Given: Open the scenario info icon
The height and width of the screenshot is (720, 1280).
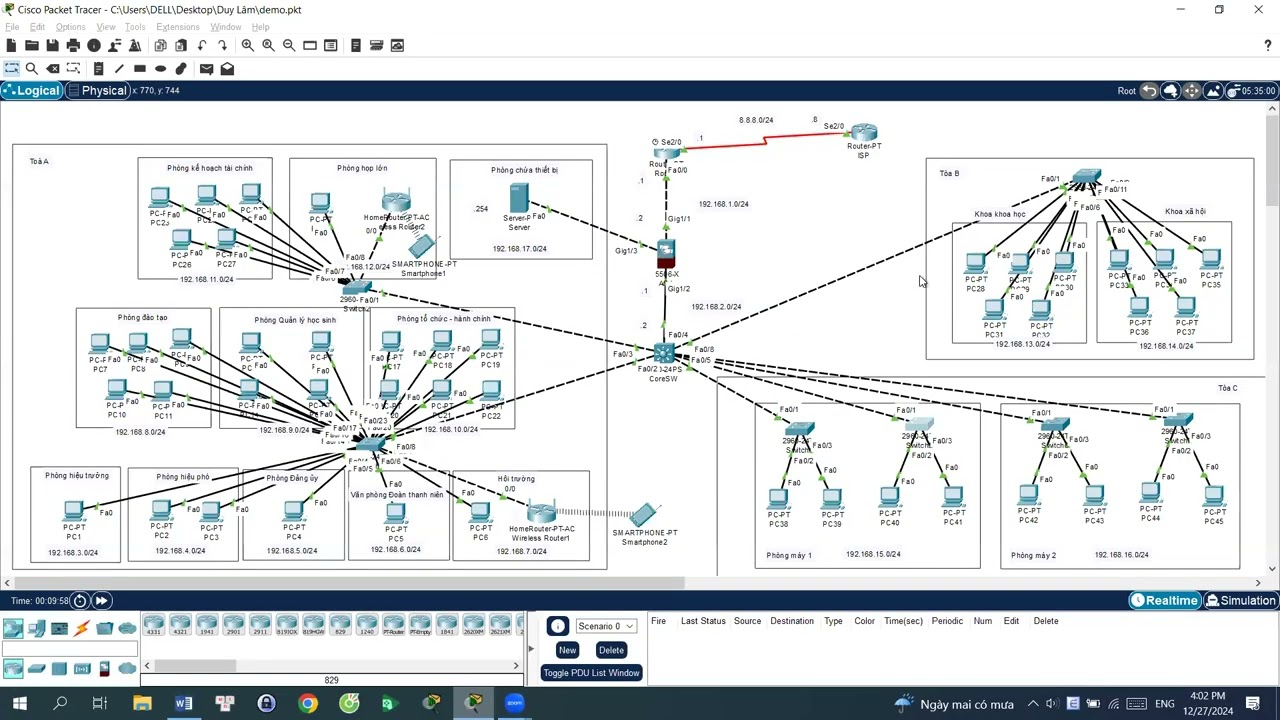Looking at the screenshot, I should 558,626.
